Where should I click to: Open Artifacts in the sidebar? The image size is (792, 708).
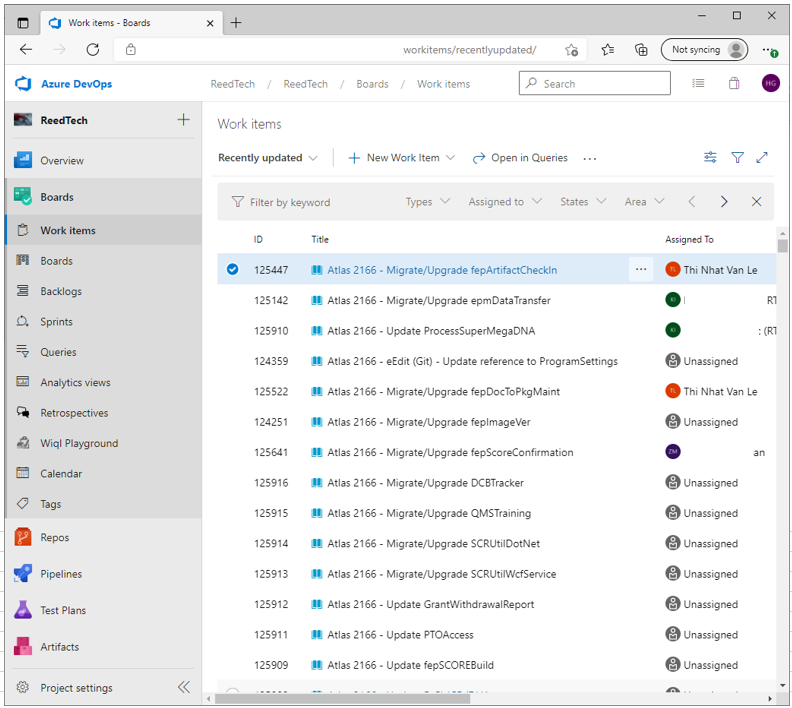[x=59, y=647]
